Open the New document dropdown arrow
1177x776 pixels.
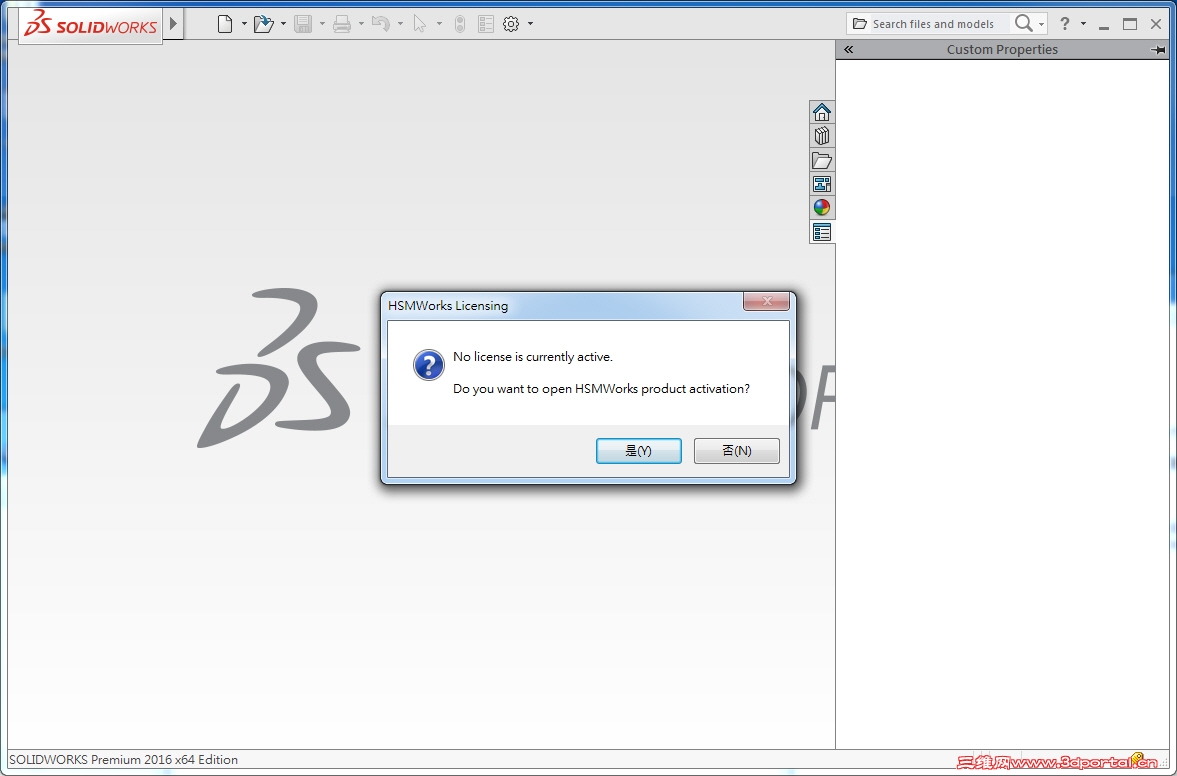pos(244,24)
